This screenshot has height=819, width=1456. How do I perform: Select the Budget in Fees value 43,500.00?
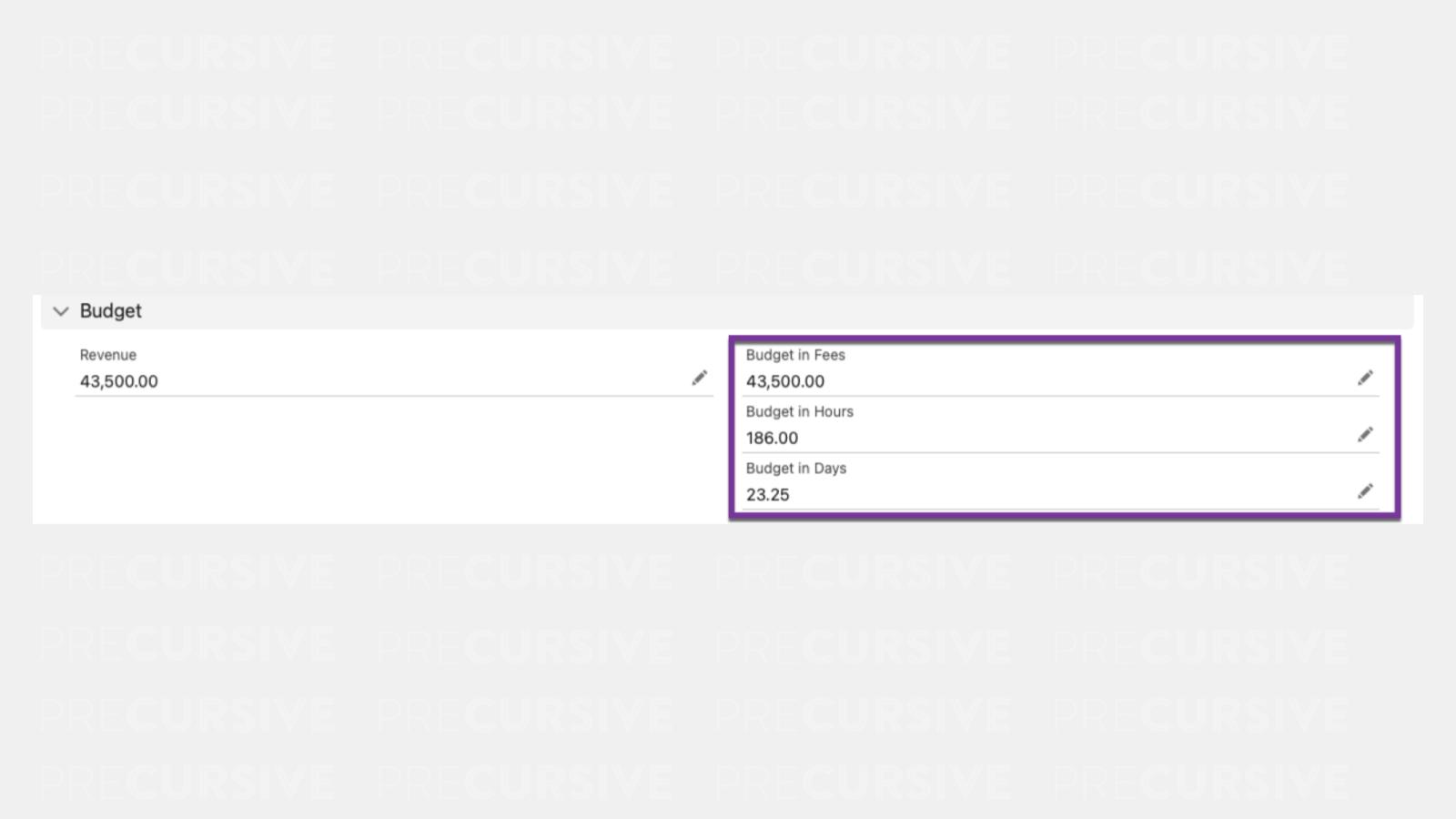[x=785, y=381]
